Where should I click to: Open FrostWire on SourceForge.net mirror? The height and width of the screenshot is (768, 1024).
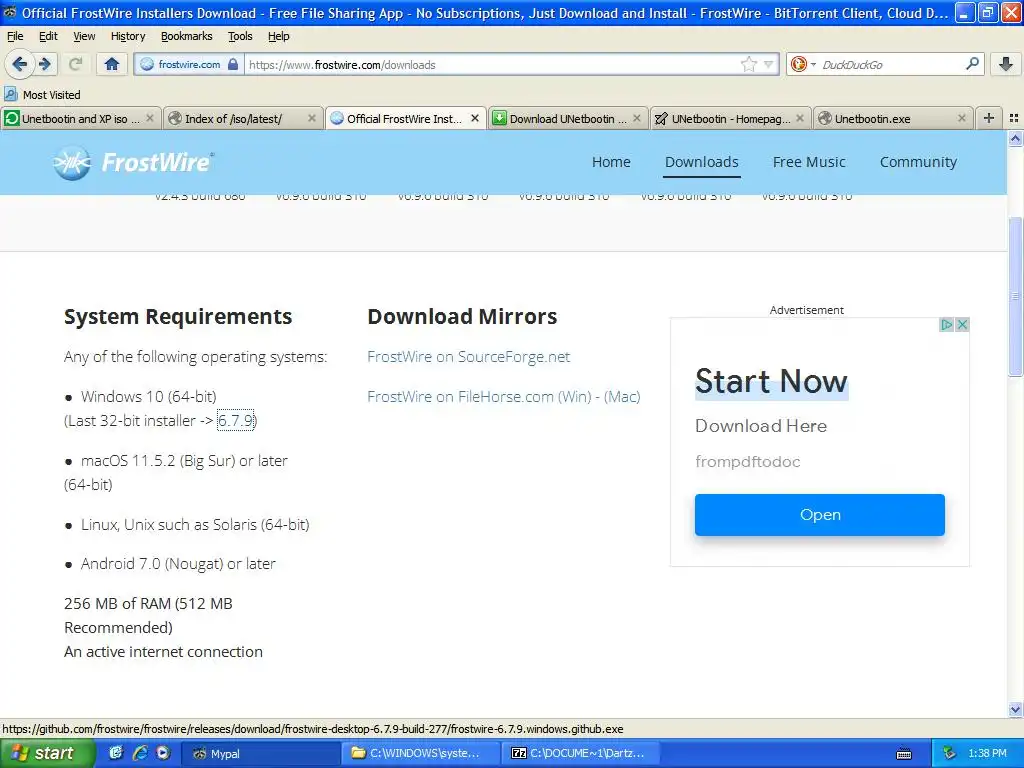[x=468, y=357]
